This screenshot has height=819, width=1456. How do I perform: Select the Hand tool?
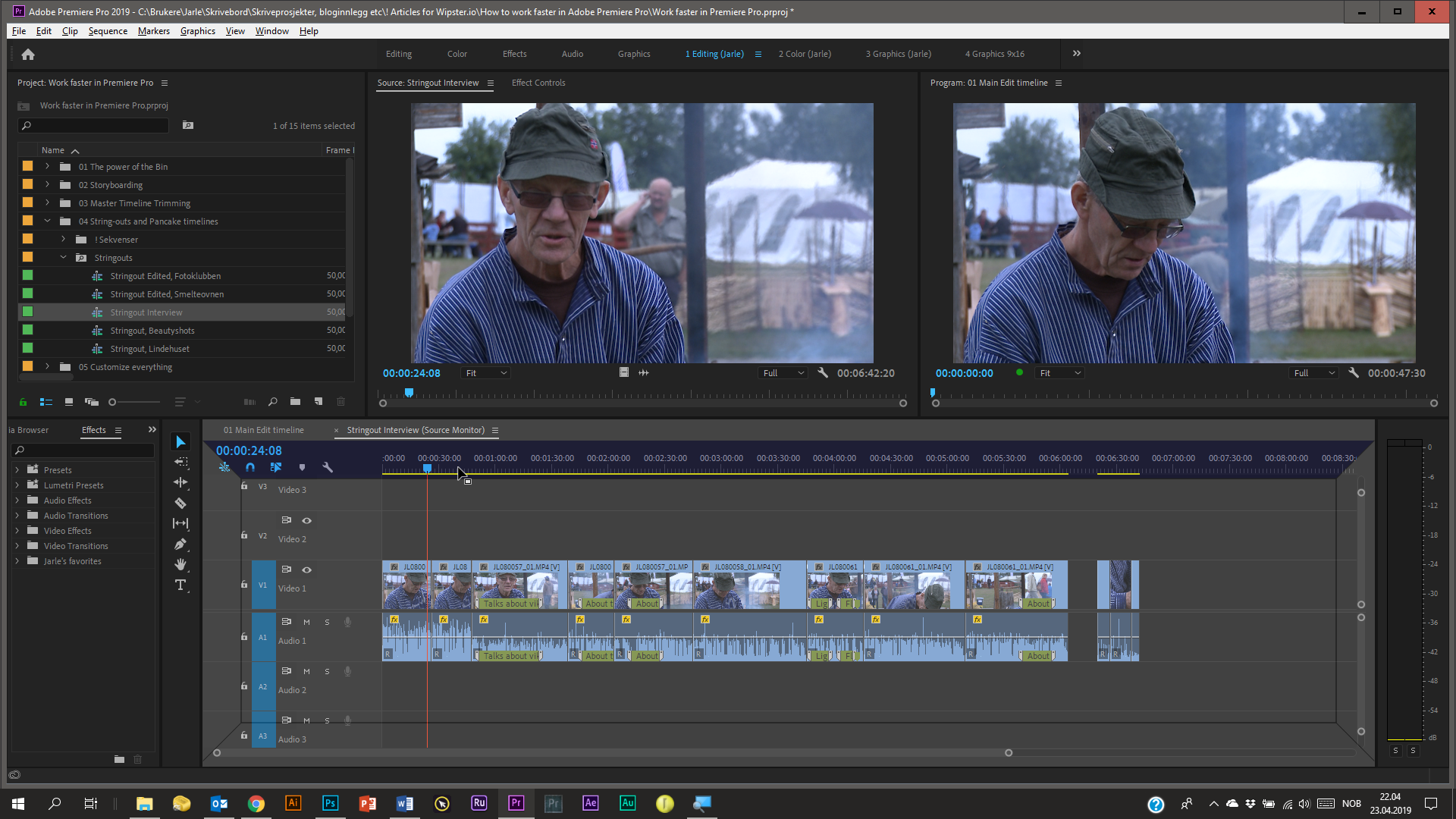(x=180, y=564)
